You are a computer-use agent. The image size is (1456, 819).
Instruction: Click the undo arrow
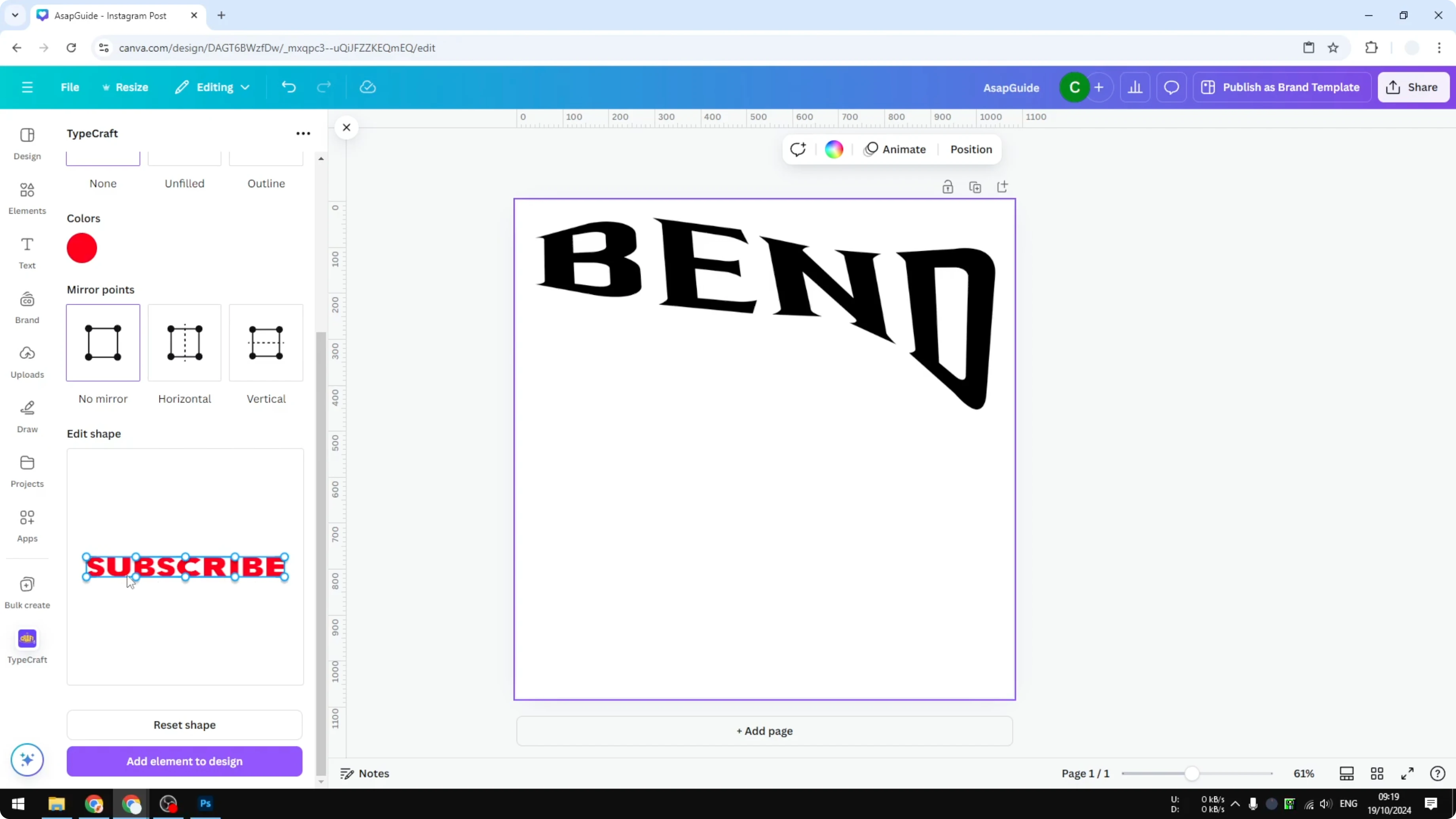pyautogui.click(x=288, y=87)
